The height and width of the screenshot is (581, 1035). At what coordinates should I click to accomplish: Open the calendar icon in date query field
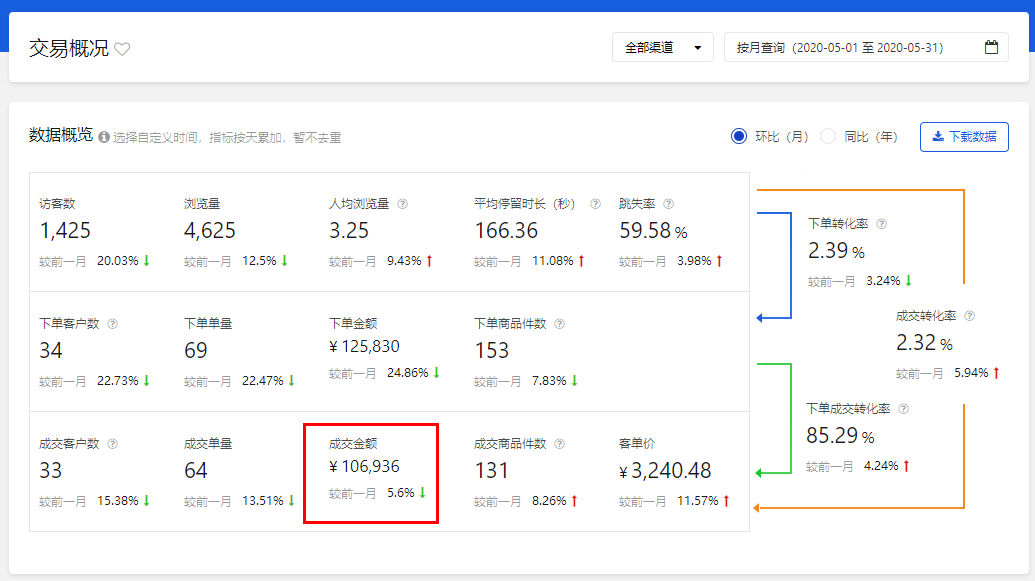pos(991,48)
